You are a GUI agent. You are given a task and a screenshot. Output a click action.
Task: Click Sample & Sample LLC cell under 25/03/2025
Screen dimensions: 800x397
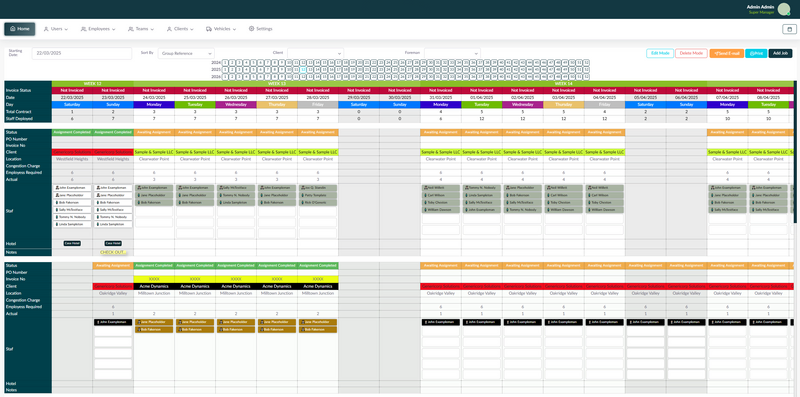(x=195, y=152)
